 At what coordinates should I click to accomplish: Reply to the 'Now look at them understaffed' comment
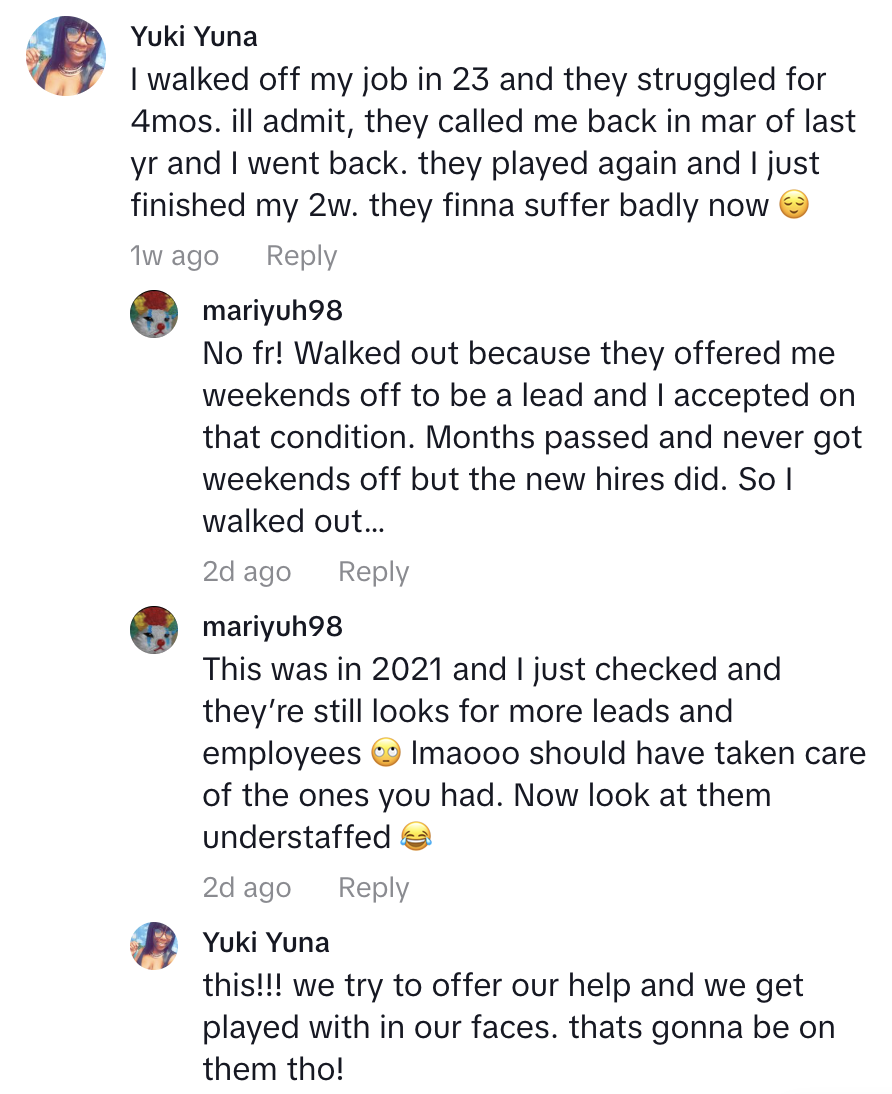coord(373,888)
